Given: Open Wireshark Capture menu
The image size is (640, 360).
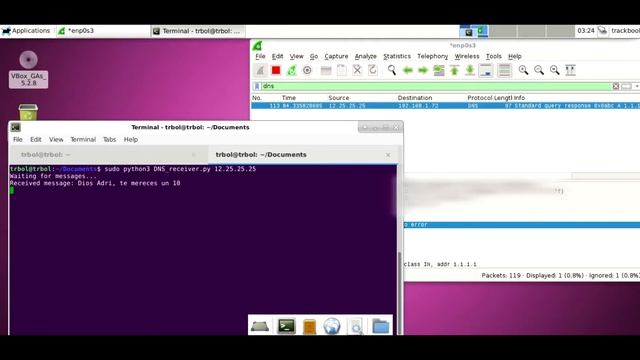Looking at the screenshot, I should (336, 56).
